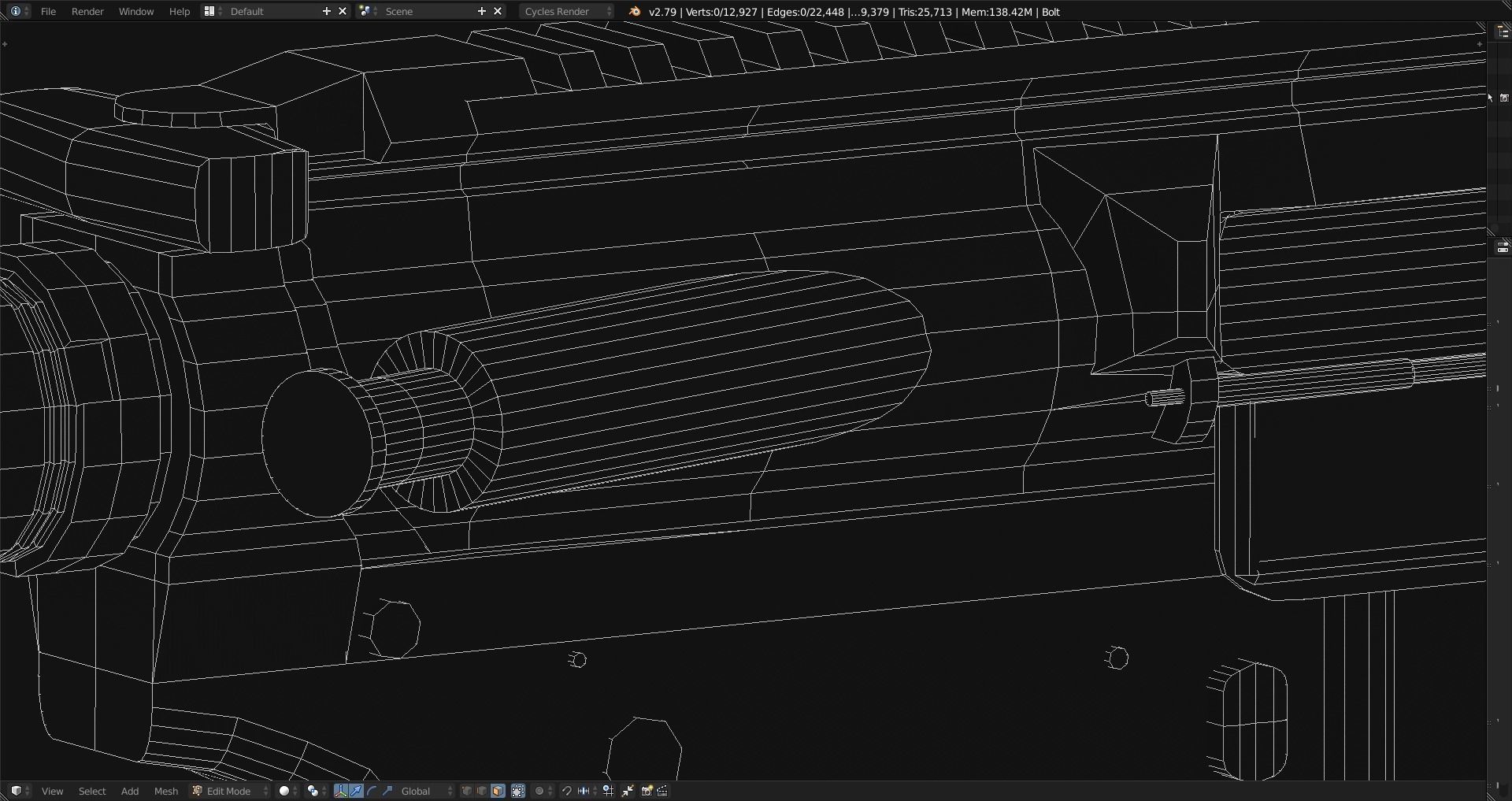Click the Scene name field
This screenshot has width=1512, height=801.
pos(425,11)
